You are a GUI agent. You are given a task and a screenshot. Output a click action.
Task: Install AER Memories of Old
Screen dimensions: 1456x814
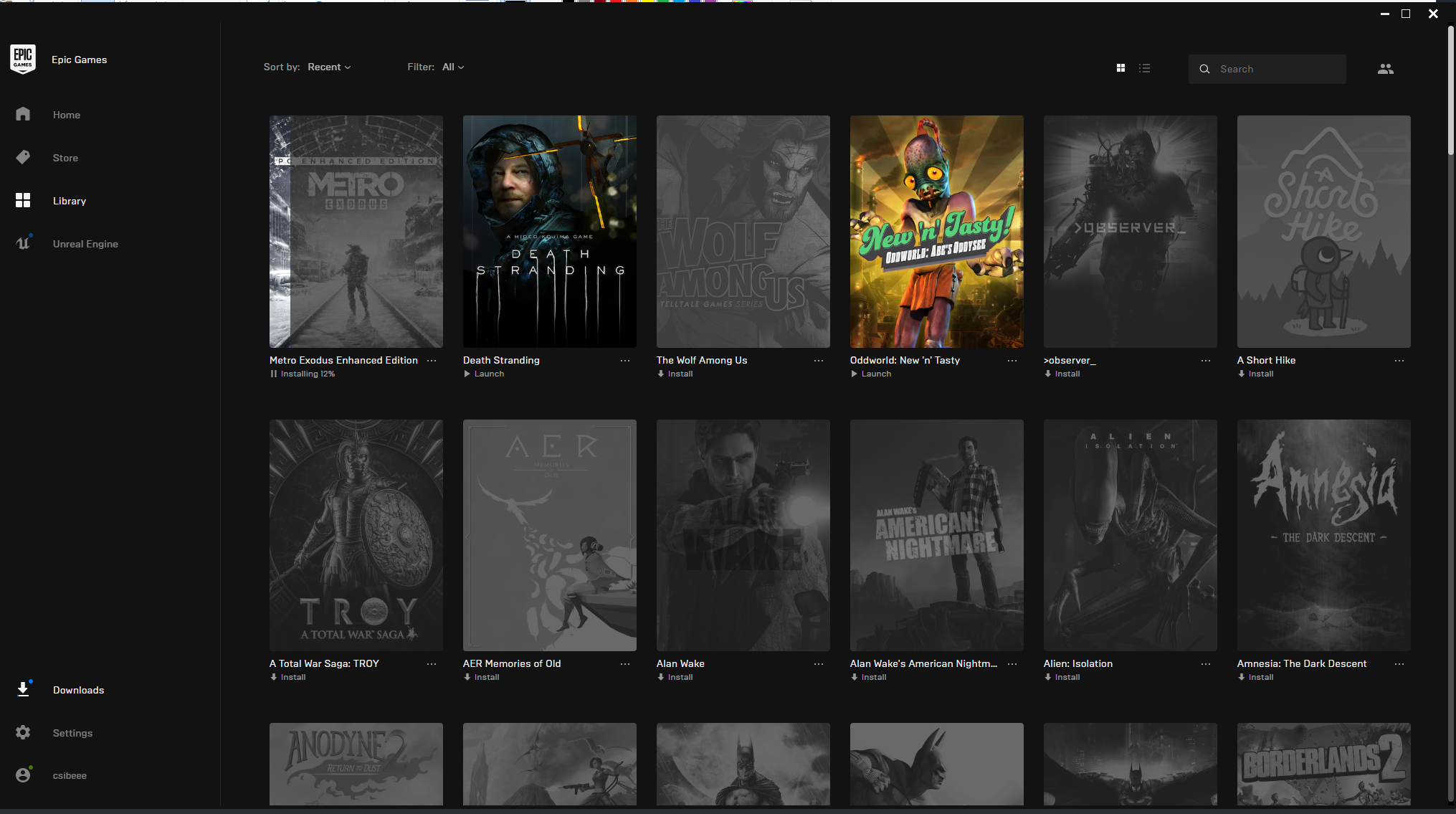click(x=482, y=677)
